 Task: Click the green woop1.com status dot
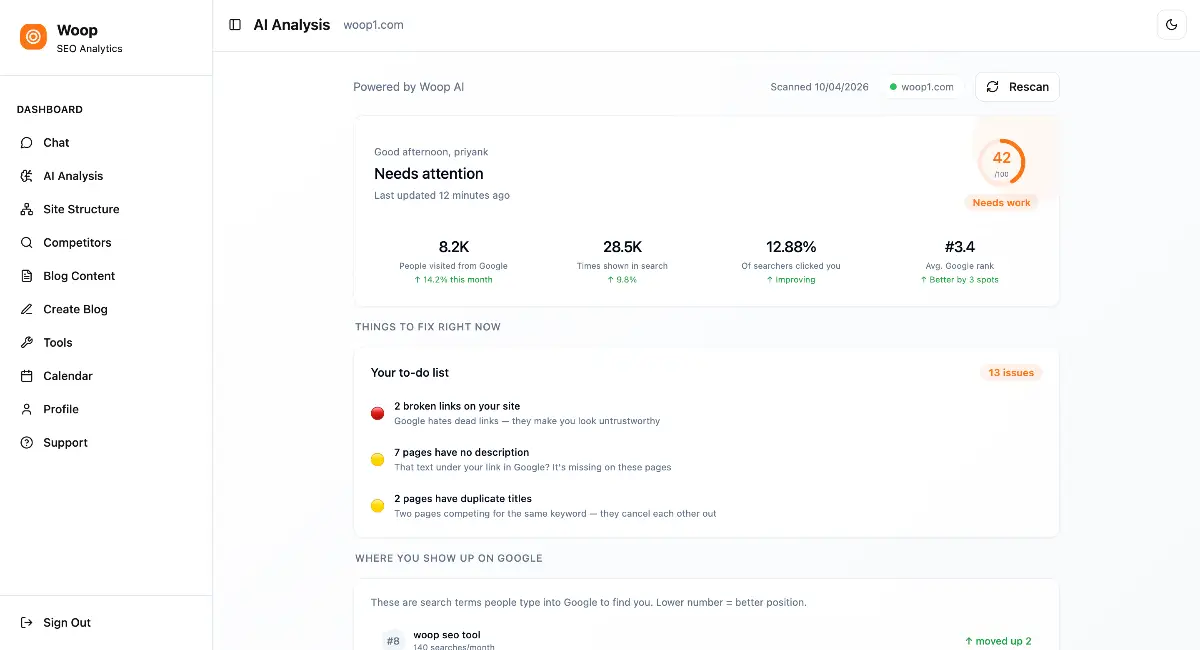point(893,87)
